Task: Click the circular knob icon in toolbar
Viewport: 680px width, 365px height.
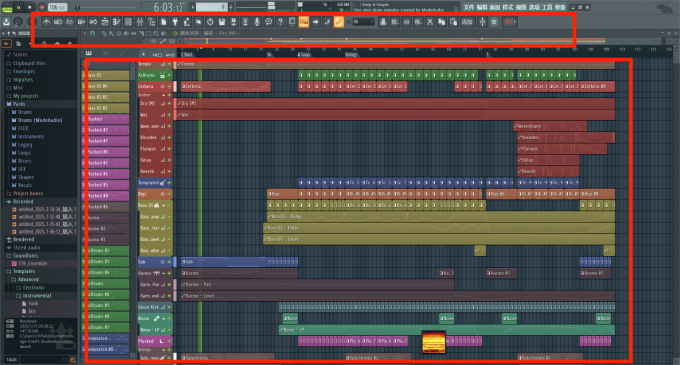Action: tap(210, 22)
